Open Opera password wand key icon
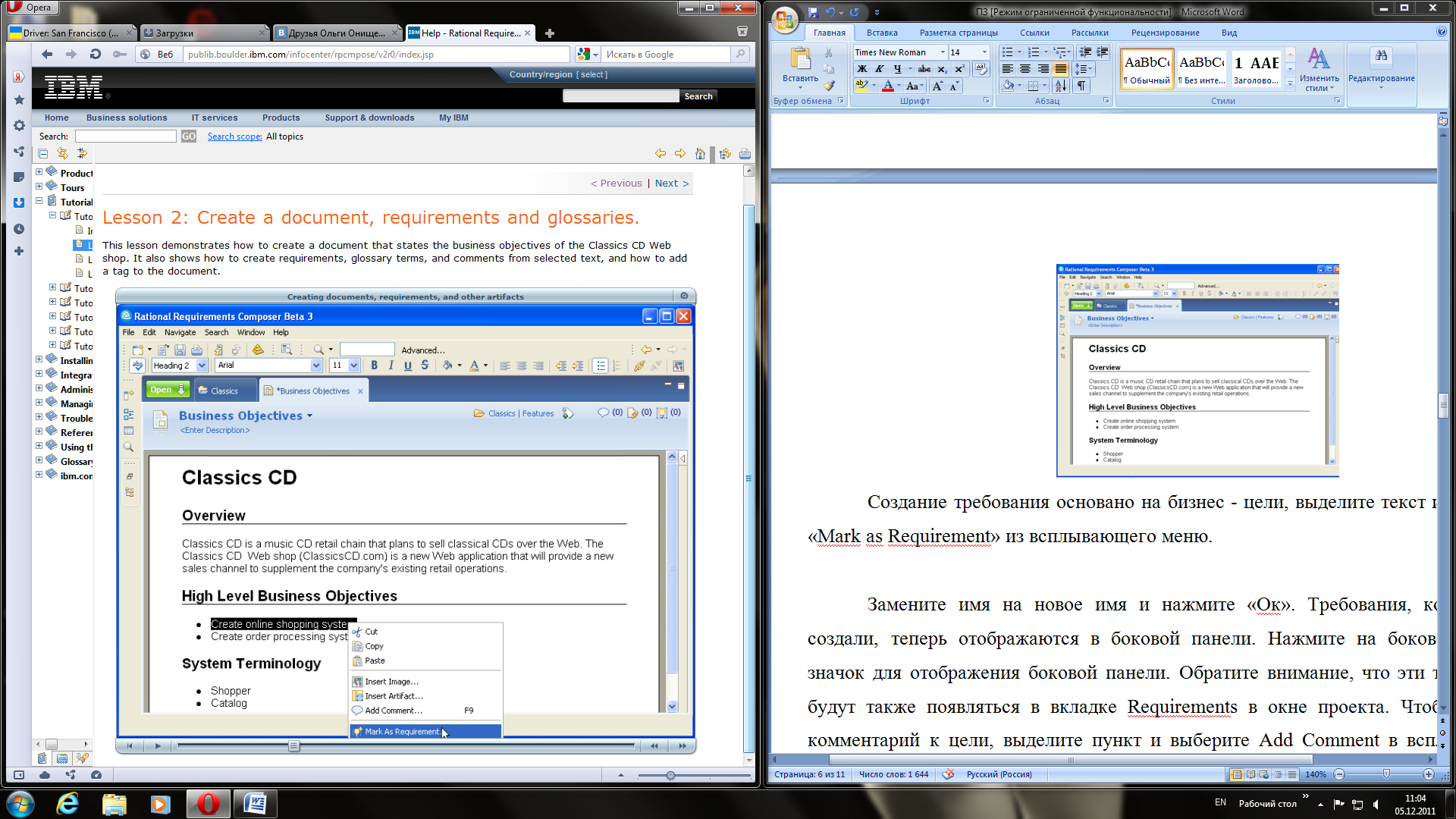 (120, 54)
